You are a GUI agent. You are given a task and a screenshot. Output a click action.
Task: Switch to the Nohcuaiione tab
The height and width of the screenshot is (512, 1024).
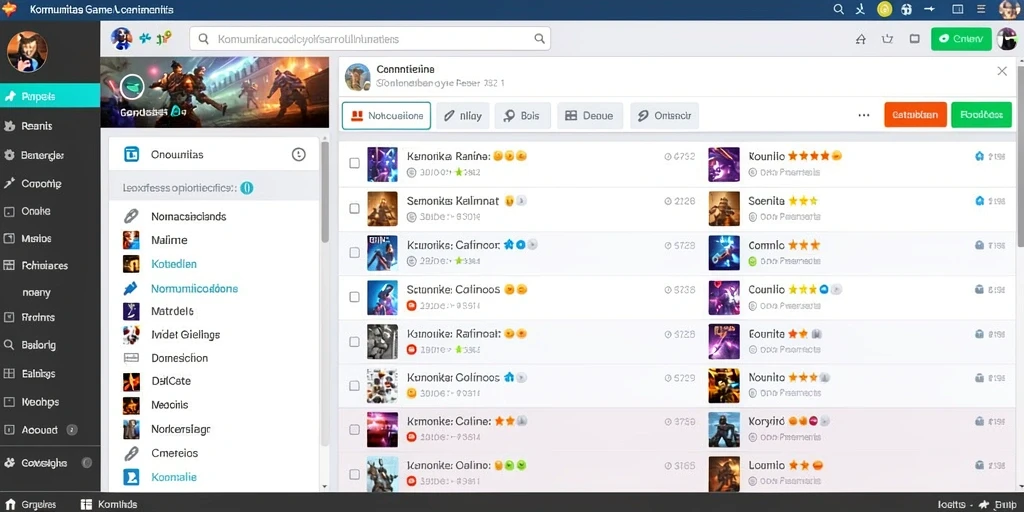click(387, 116)
